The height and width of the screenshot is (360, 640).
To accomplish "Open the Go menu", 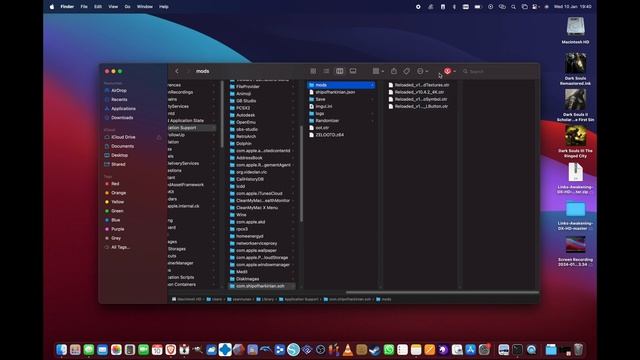I will click(127, 7).
